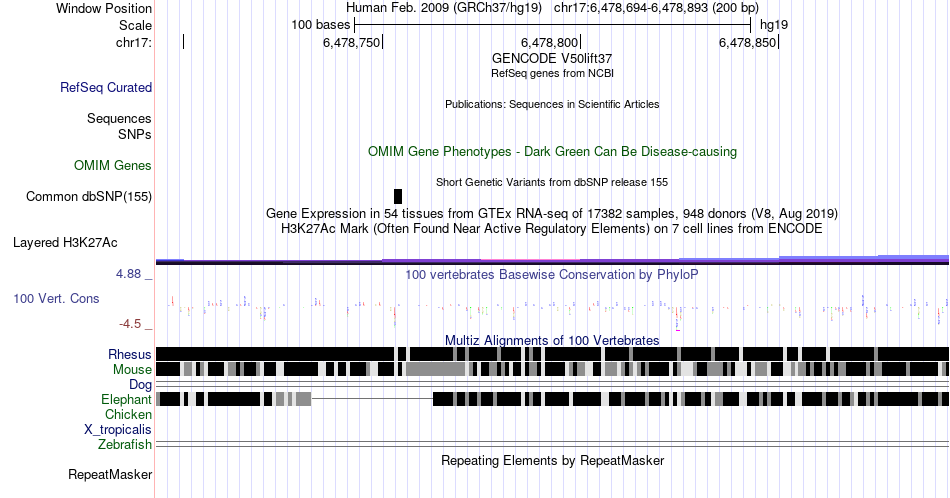Image resolution: width=950 pixels, height=498 pixels.
Task: Click the Sequences track label
Action: (119, 118)
